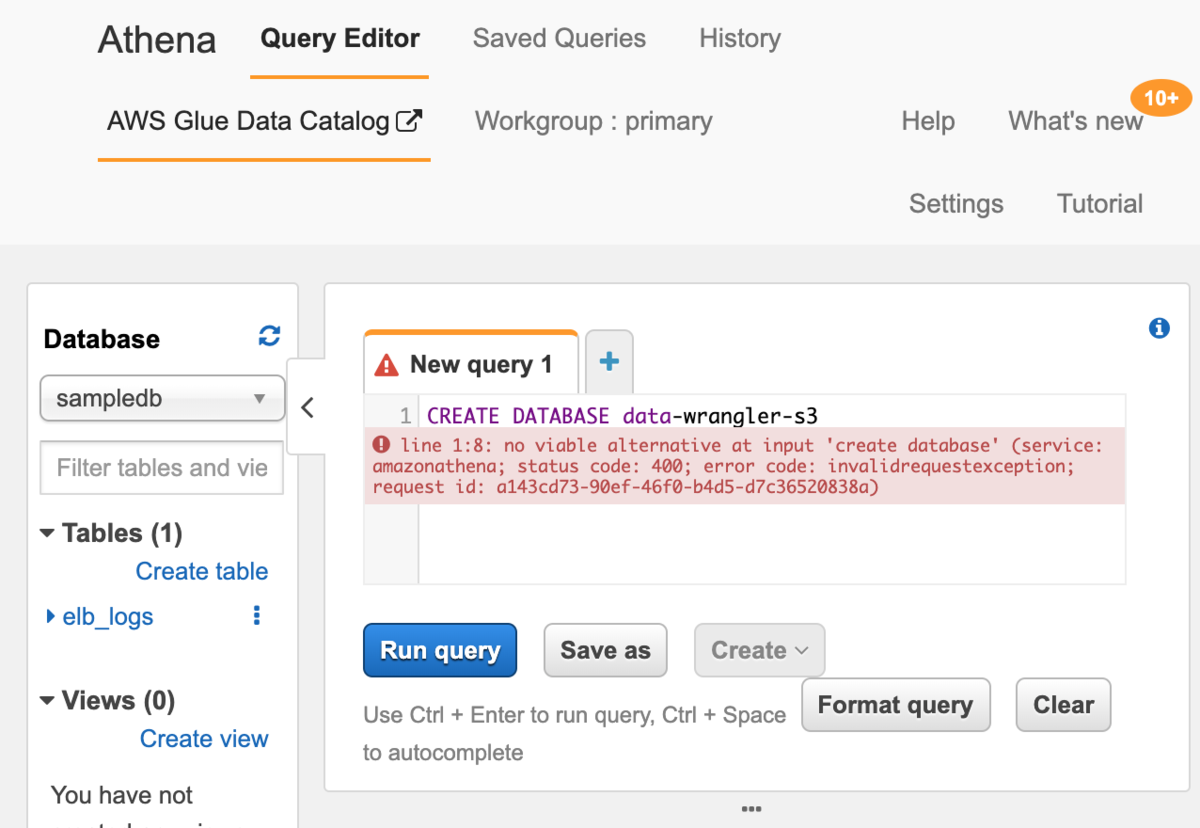1200x828 pixels.
Task: Open the Saved Queries tab
Action: point(559,39)
